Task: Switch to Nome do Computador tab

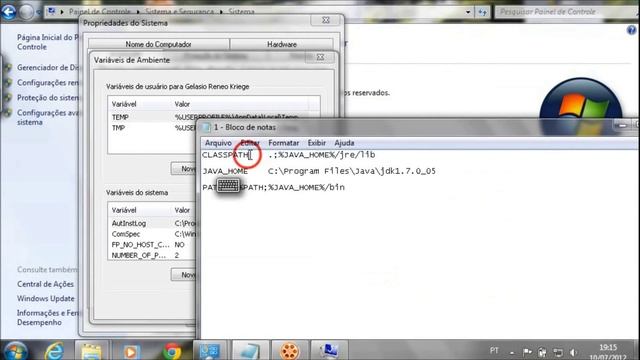Action: 158,44
